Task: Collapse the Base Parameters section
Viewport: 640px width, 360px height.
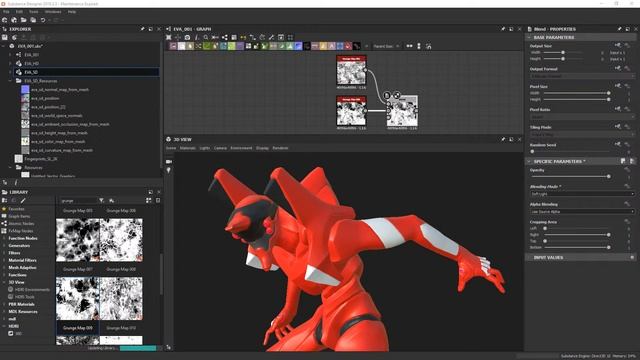Action: pos(529,37)
